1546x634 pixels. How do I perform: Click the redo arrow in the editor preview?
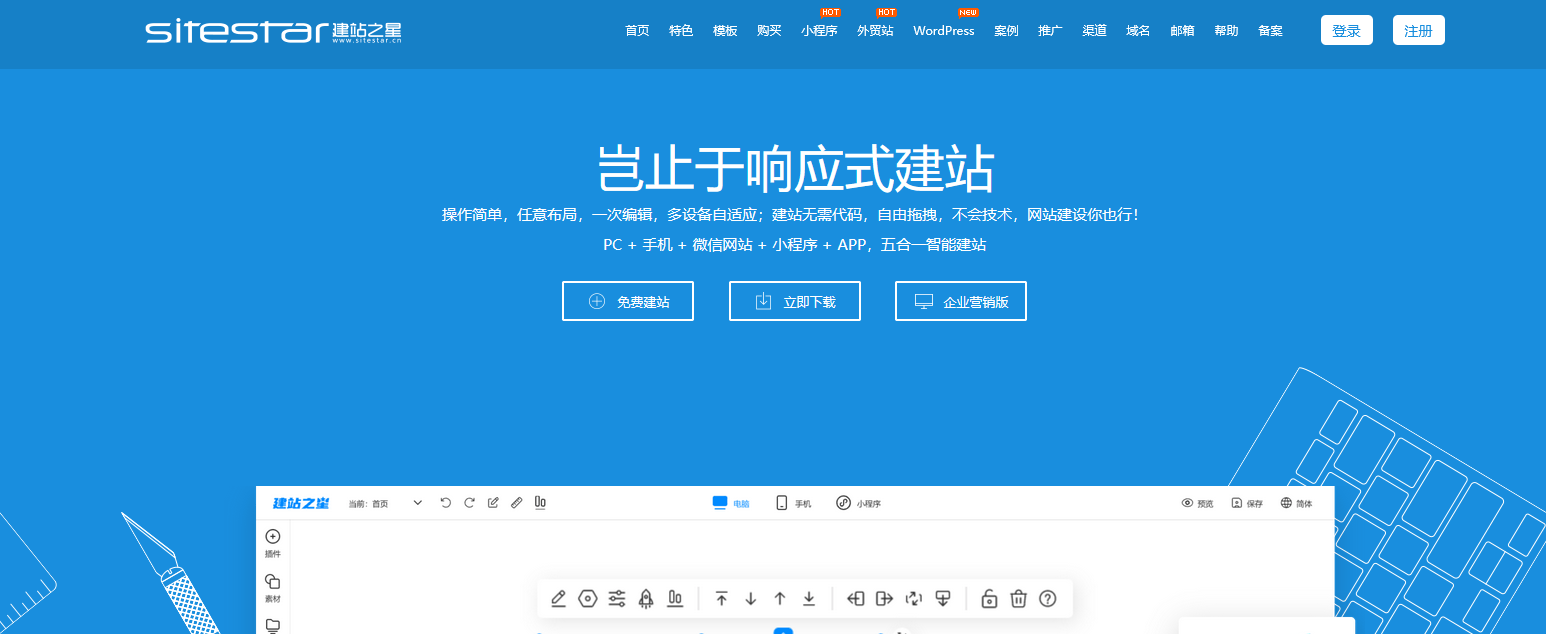[x=469, y=503]
